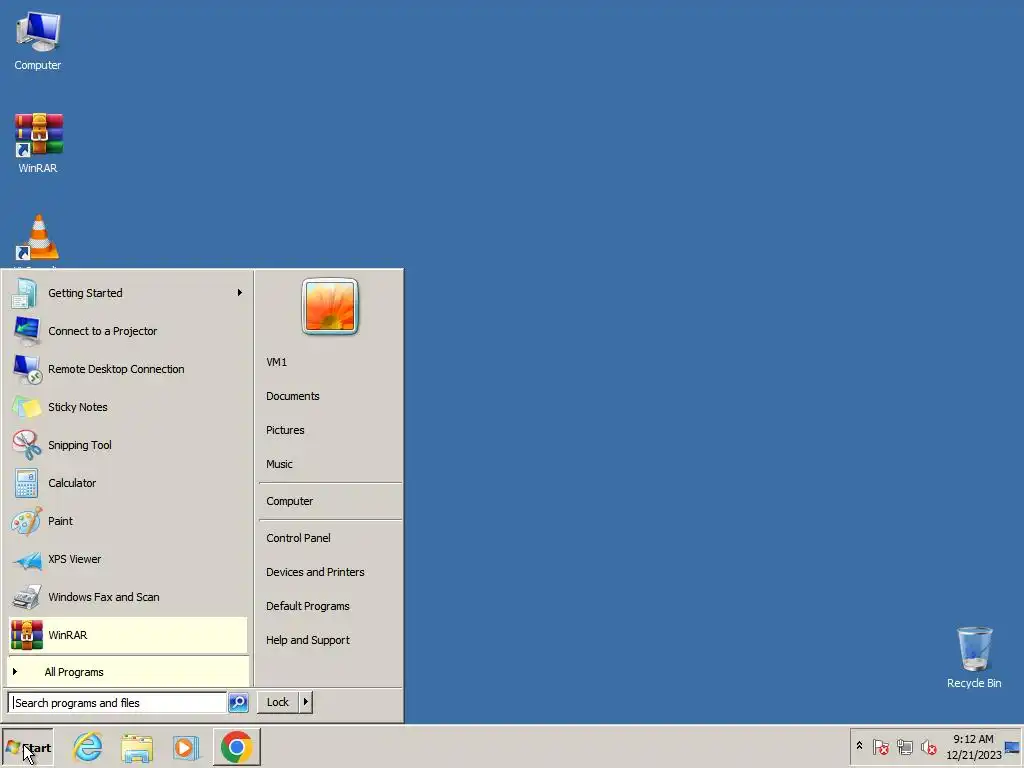
Task: Open Internet Explorer from the taskbar
Action: pos(88,747)
